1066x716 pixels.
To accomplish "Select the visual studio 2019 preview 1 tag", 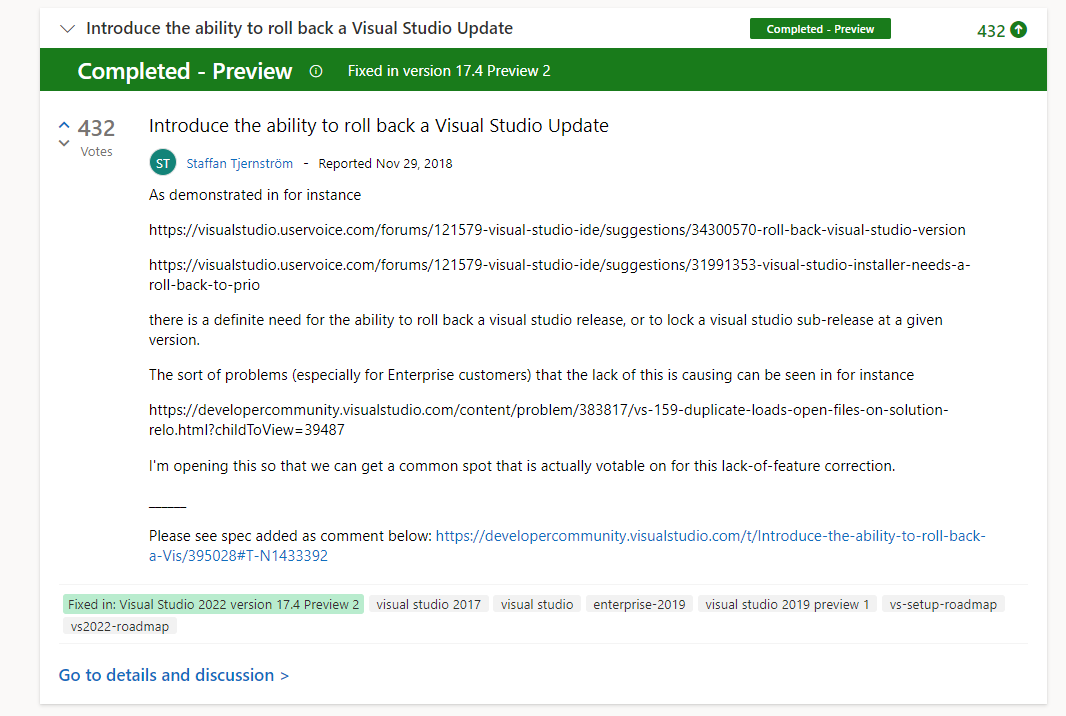I will (x=787, y=604).
